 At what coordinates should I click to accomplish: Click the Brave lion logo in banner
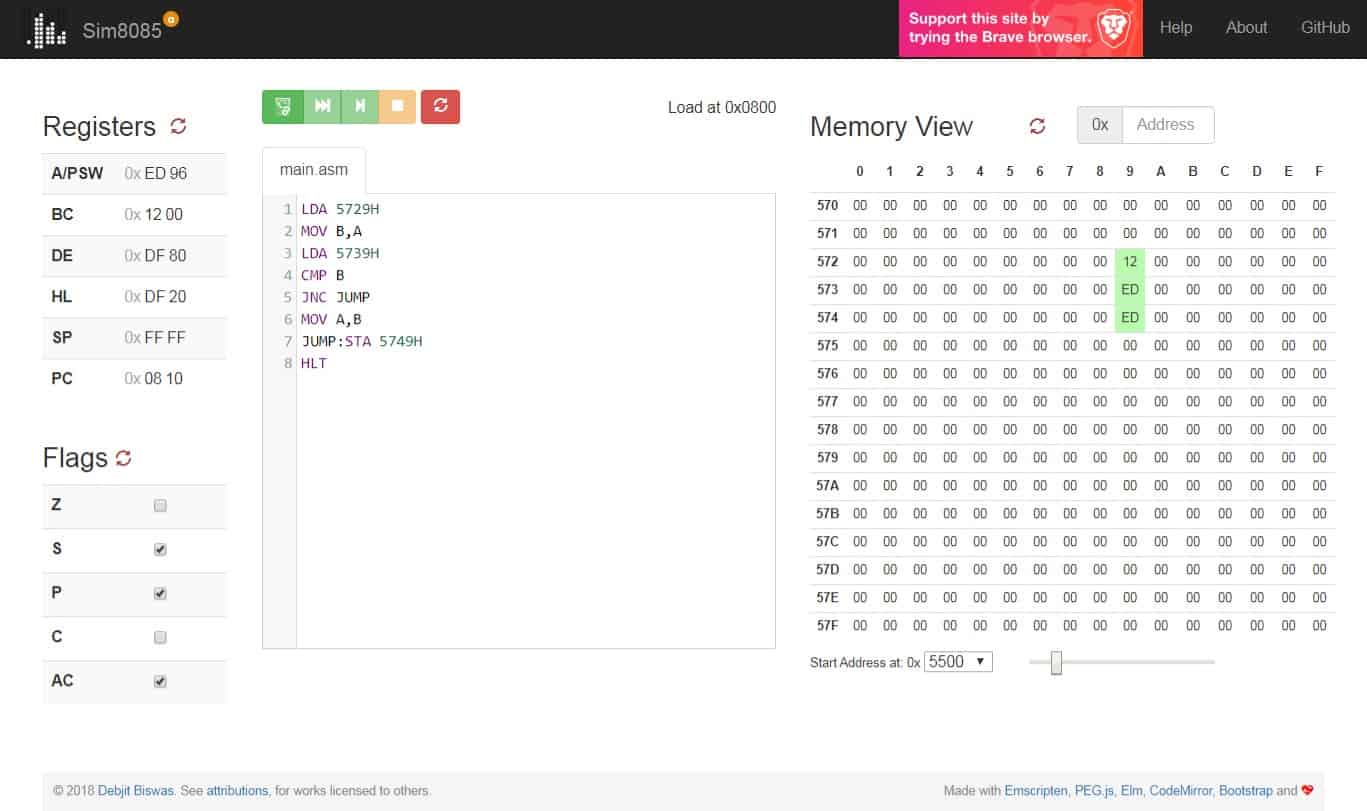pyautogui.click(x=1113, y=28)
